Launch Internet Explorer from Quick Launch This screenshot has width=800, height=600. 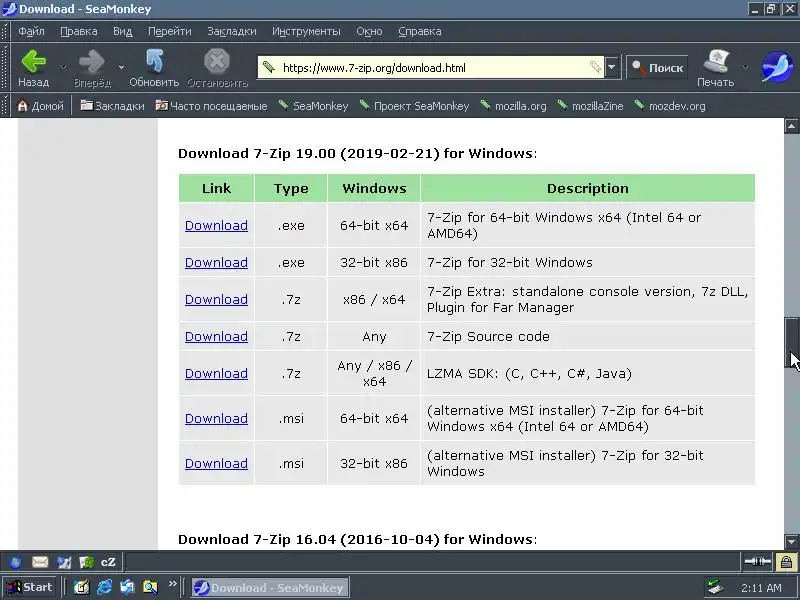104,587
